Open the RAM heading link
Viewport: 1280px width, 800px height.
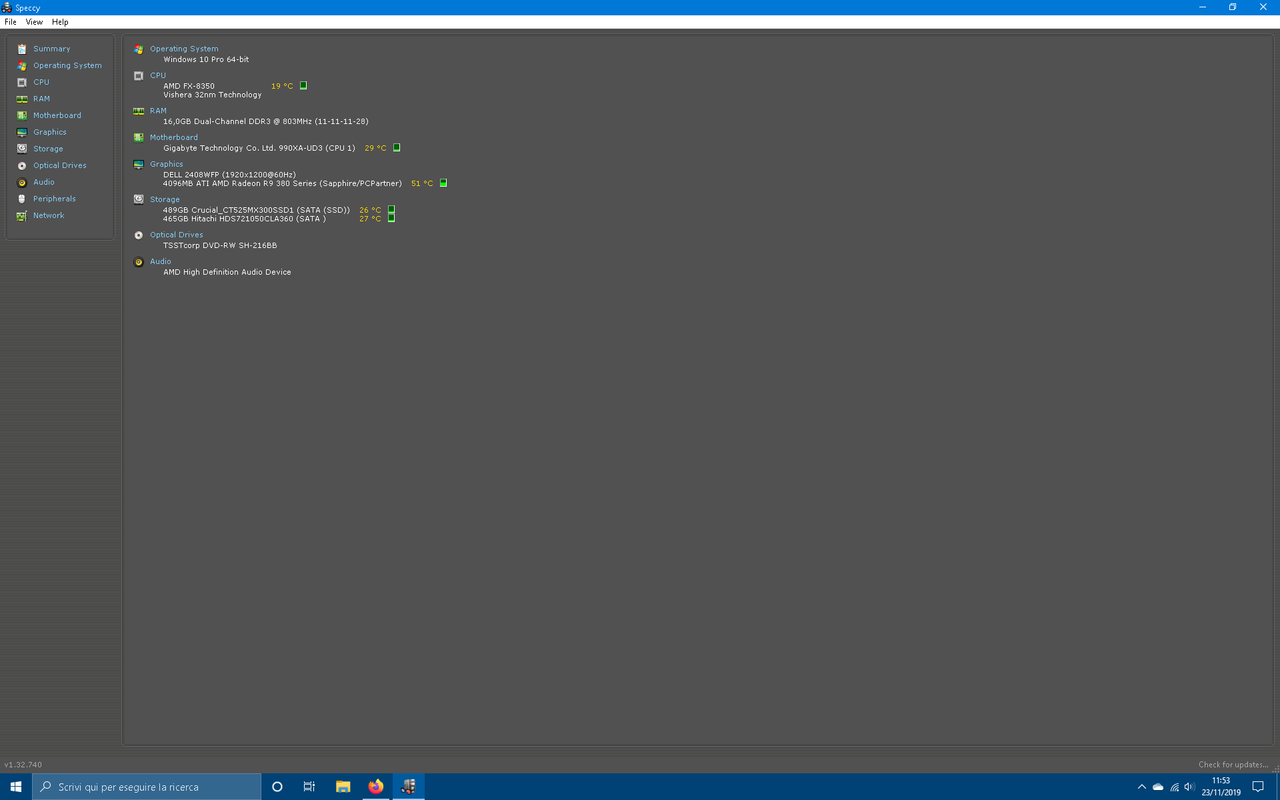pos(158,111)
